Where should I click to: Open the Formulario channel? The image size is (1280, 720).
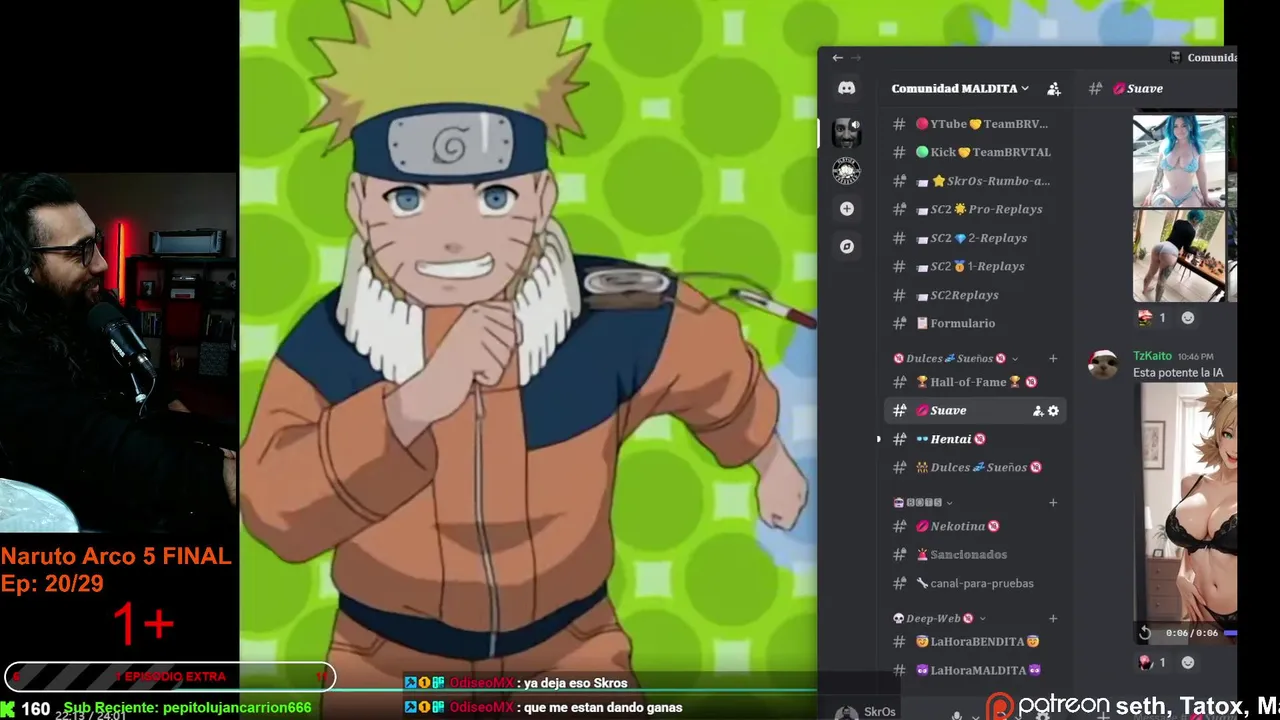pos(975,323)
